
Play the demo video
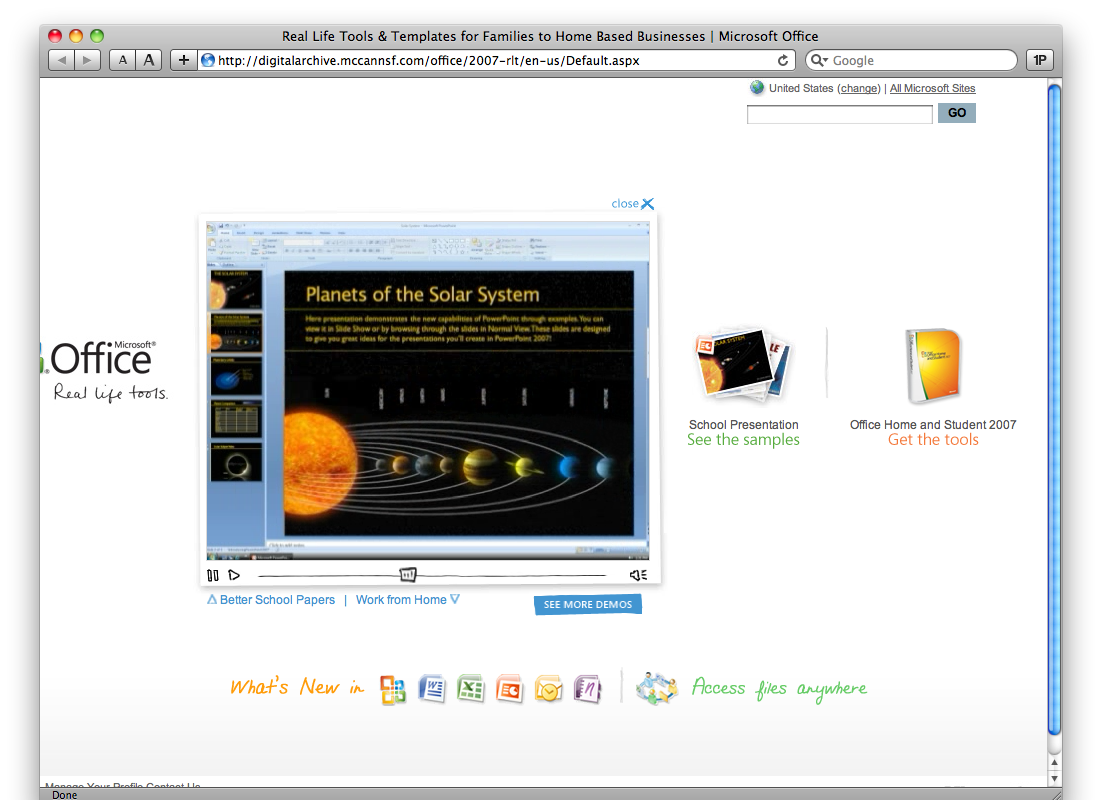[x=234, y=575]
